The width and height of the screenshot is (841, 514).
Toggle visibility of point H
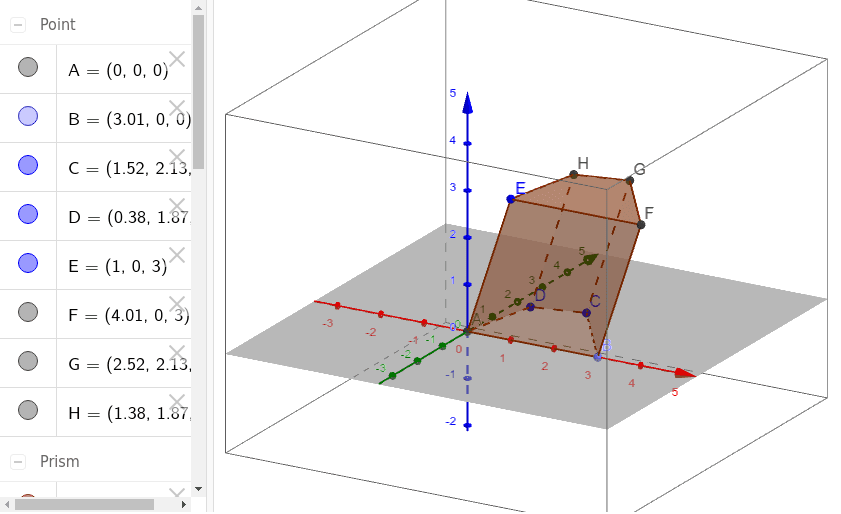pos(28,410)
